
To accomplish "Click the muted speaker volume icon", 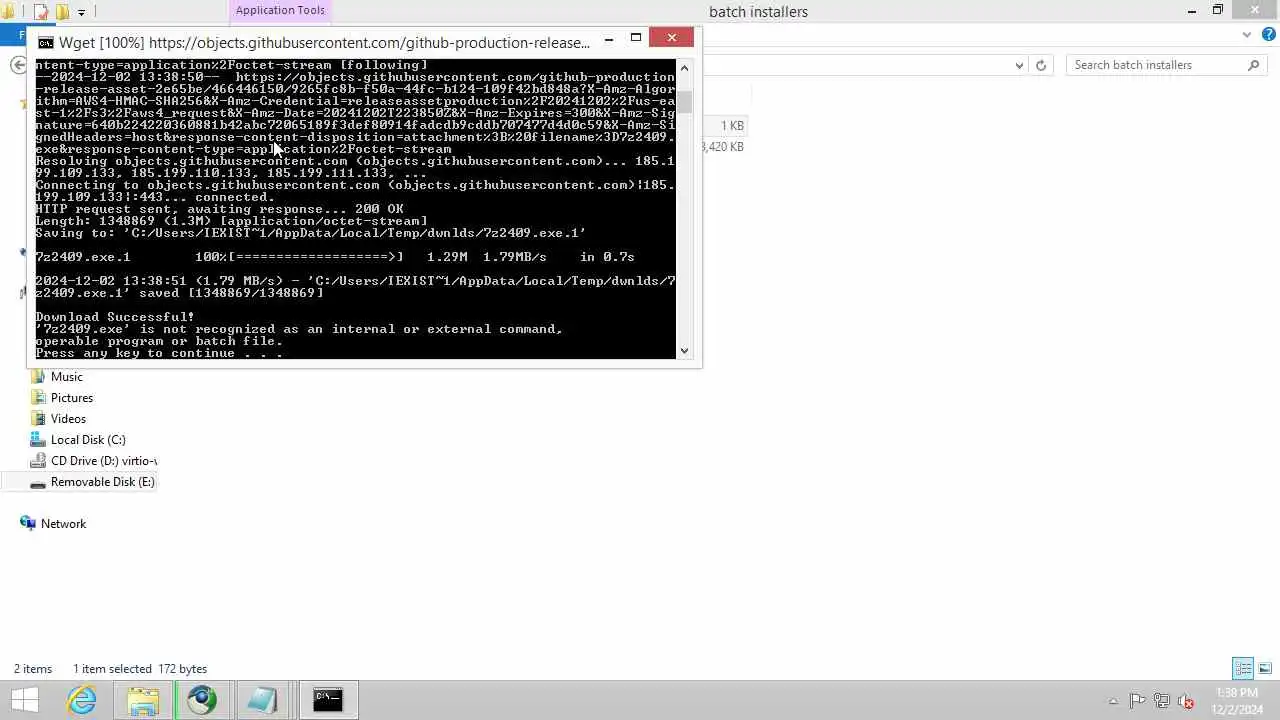I will [x=1186, y=701].
